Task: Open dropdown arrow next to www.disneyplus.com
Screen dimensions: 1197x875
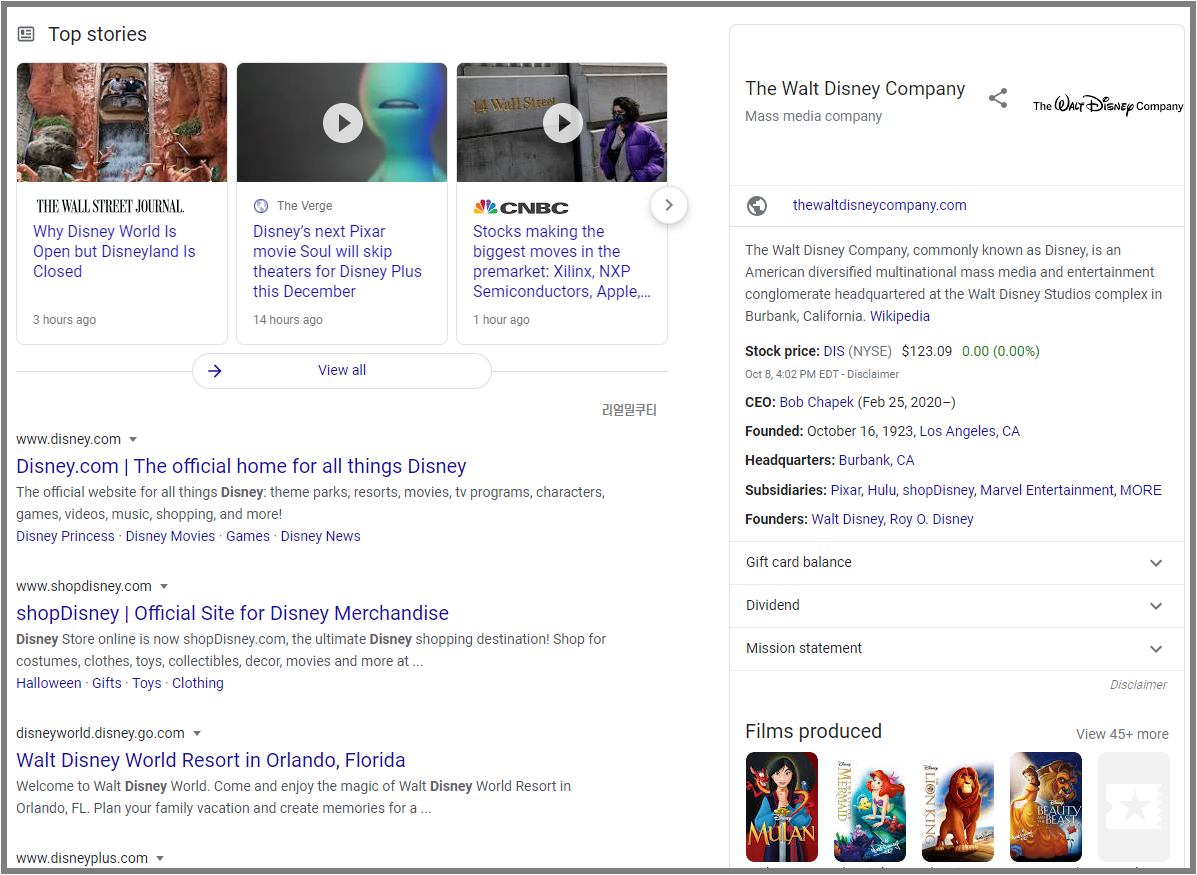Action: pyautogui.click(x=160, y=859)
